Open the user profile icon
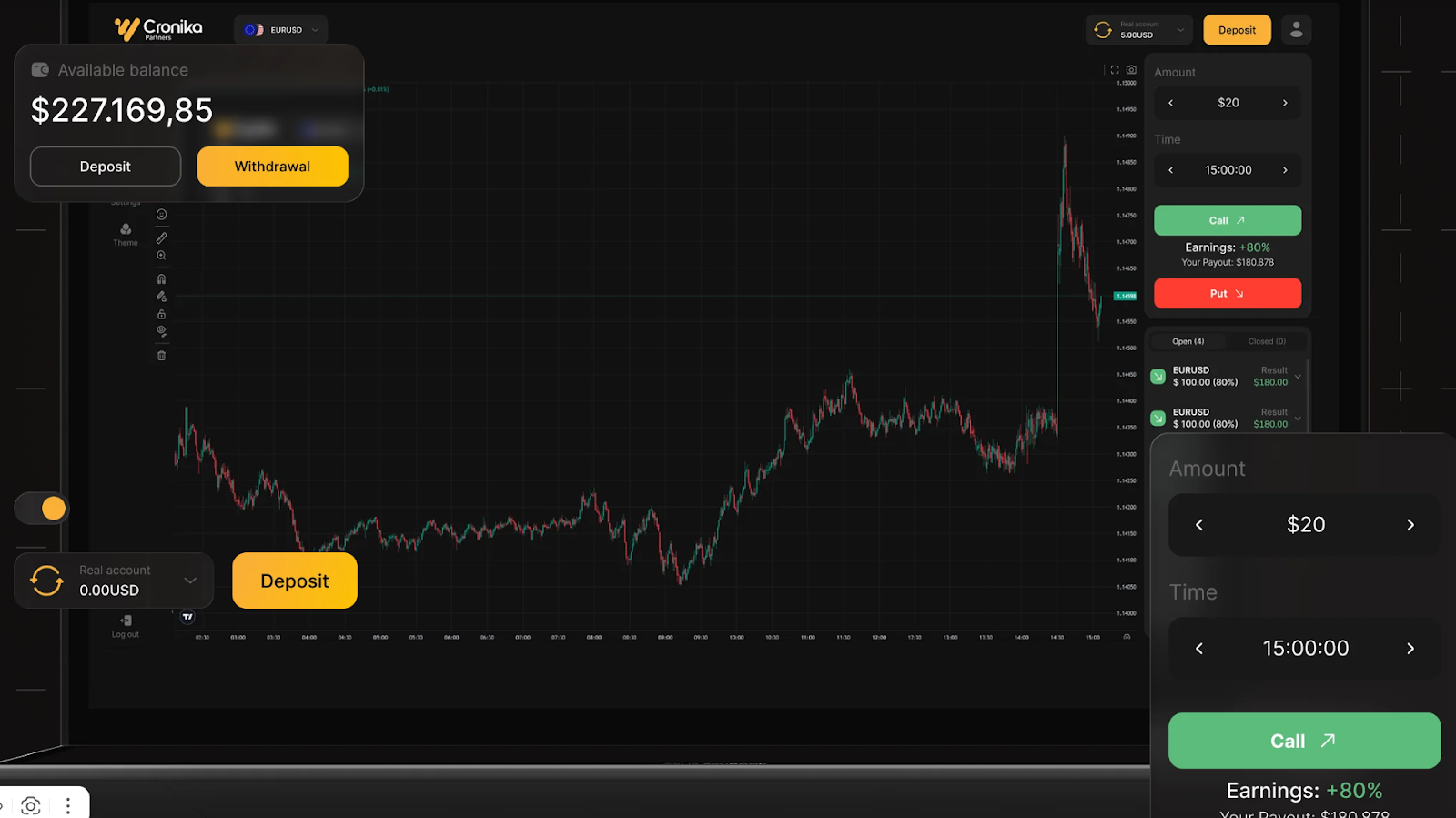The height and width of the screenshot is (818, 1456). point(1296,30)
